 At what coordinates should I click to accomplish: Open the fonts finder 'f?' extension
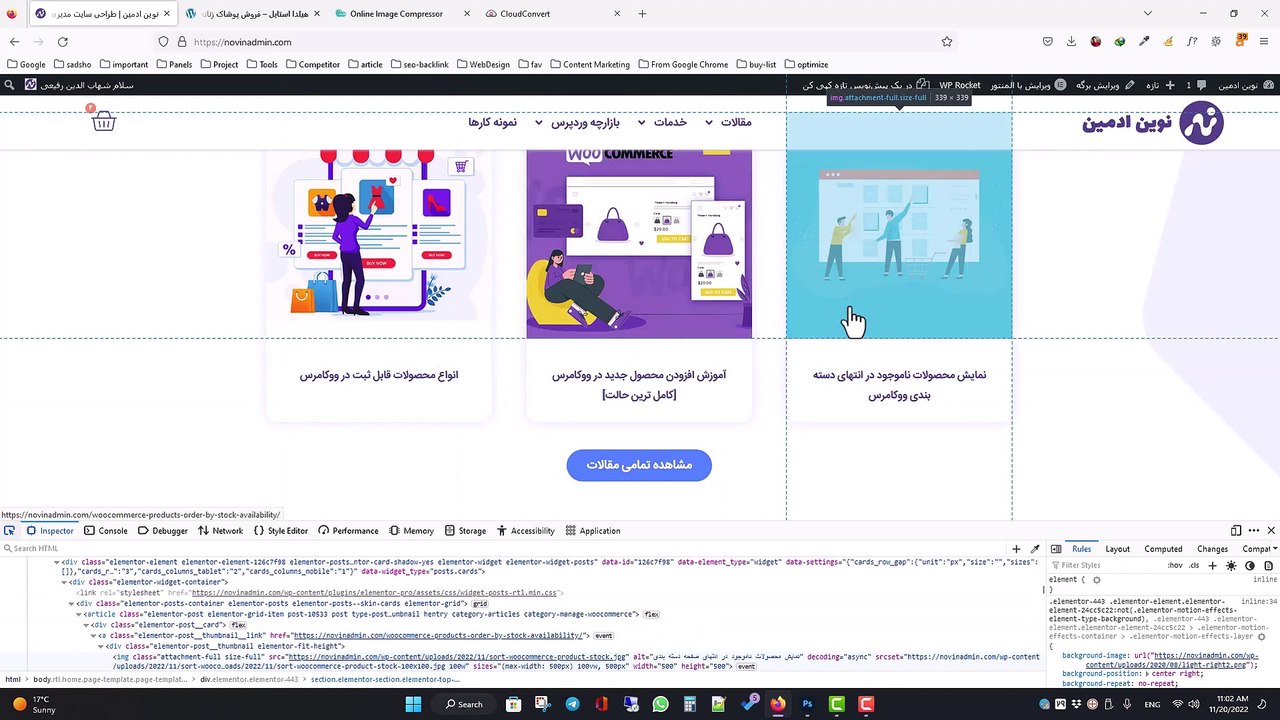click(x=1192, y=42)
